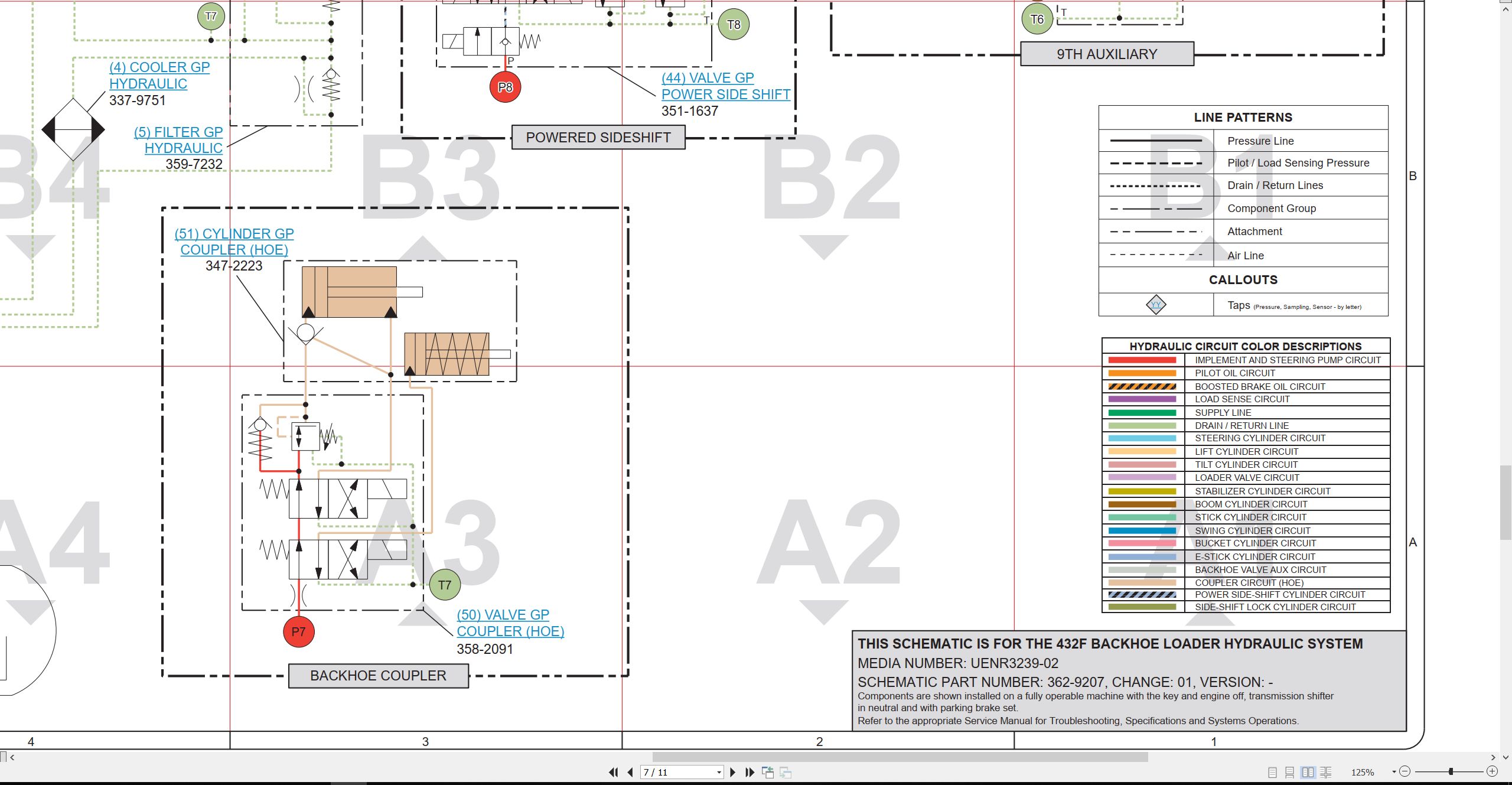Click the 9TH AUXILIARY label box

[1107, 54]
